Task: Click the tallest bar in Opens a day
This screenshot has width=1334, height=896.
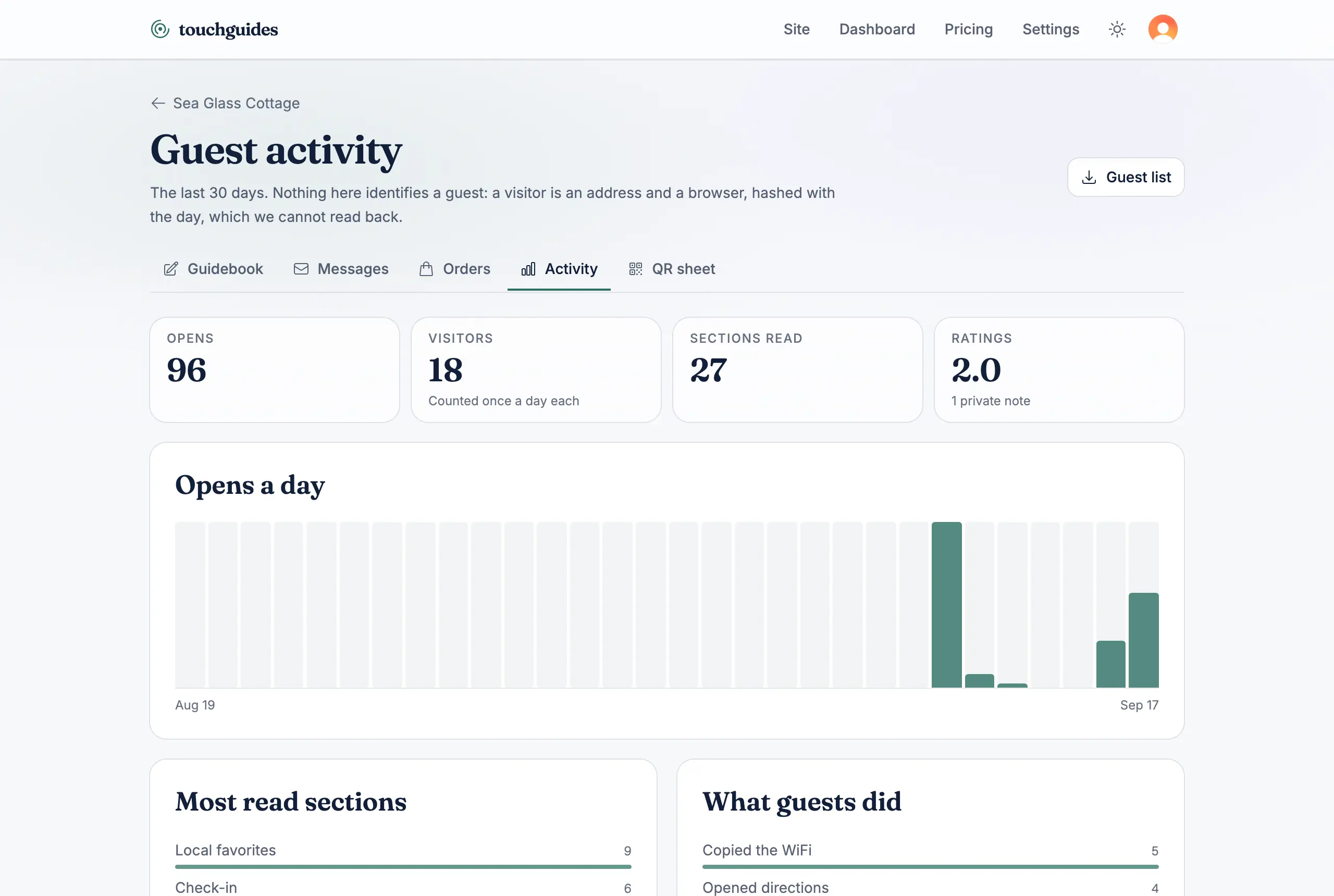Action: click(x=946, y=605)
